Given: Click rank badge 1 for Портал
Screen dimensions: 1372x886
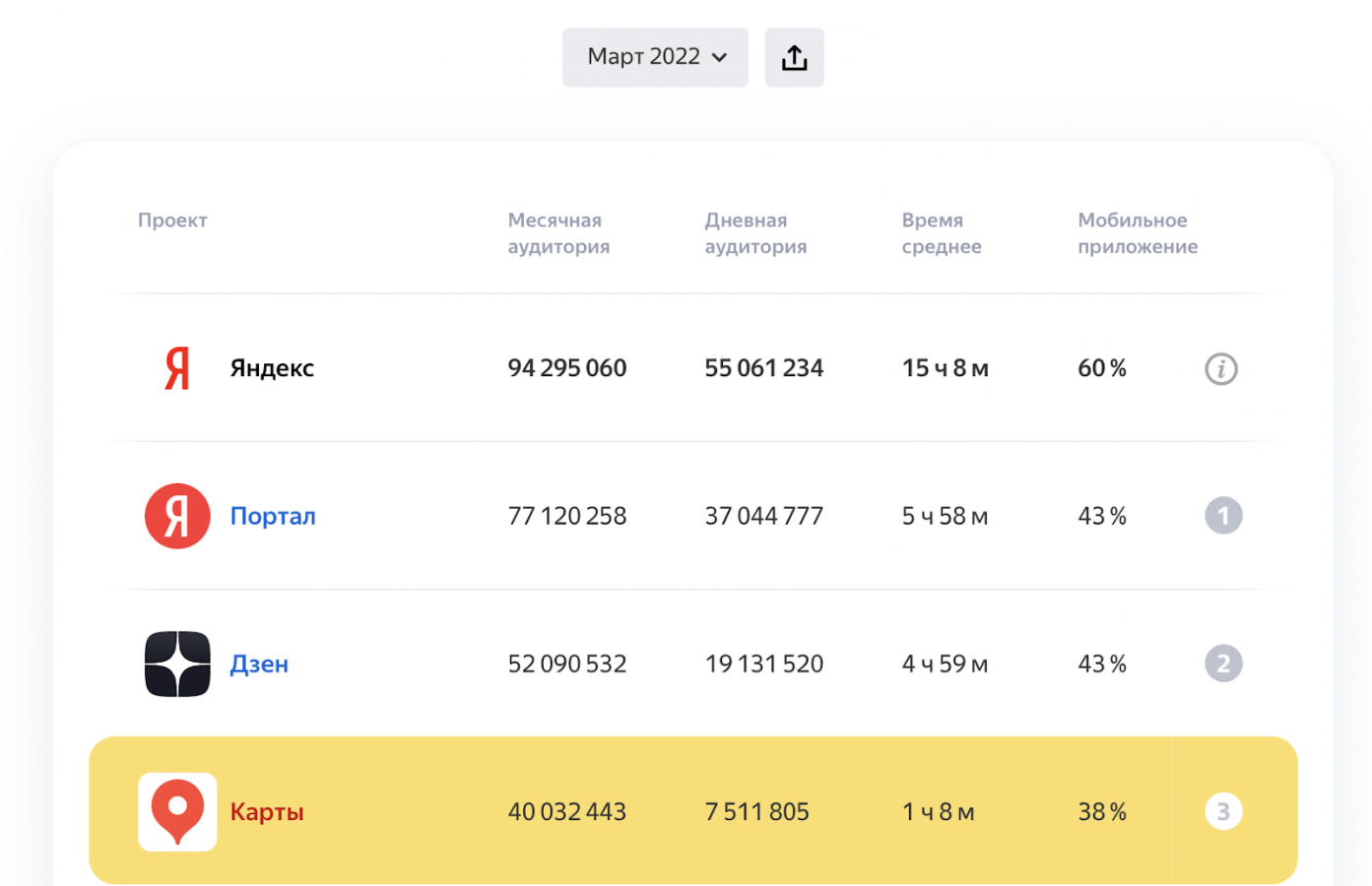Looking at the screenshot, I should coord(1223,516).
